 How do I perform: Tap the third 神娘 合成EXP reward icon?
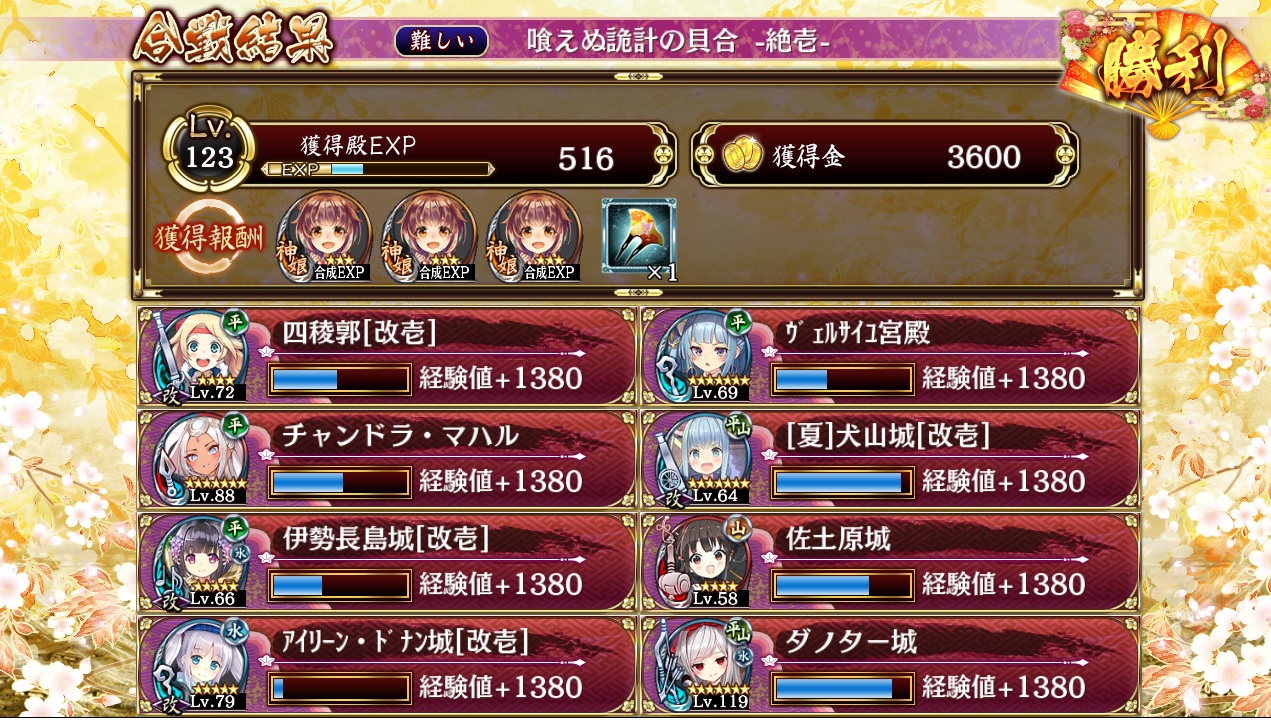[x=533, y=236]
